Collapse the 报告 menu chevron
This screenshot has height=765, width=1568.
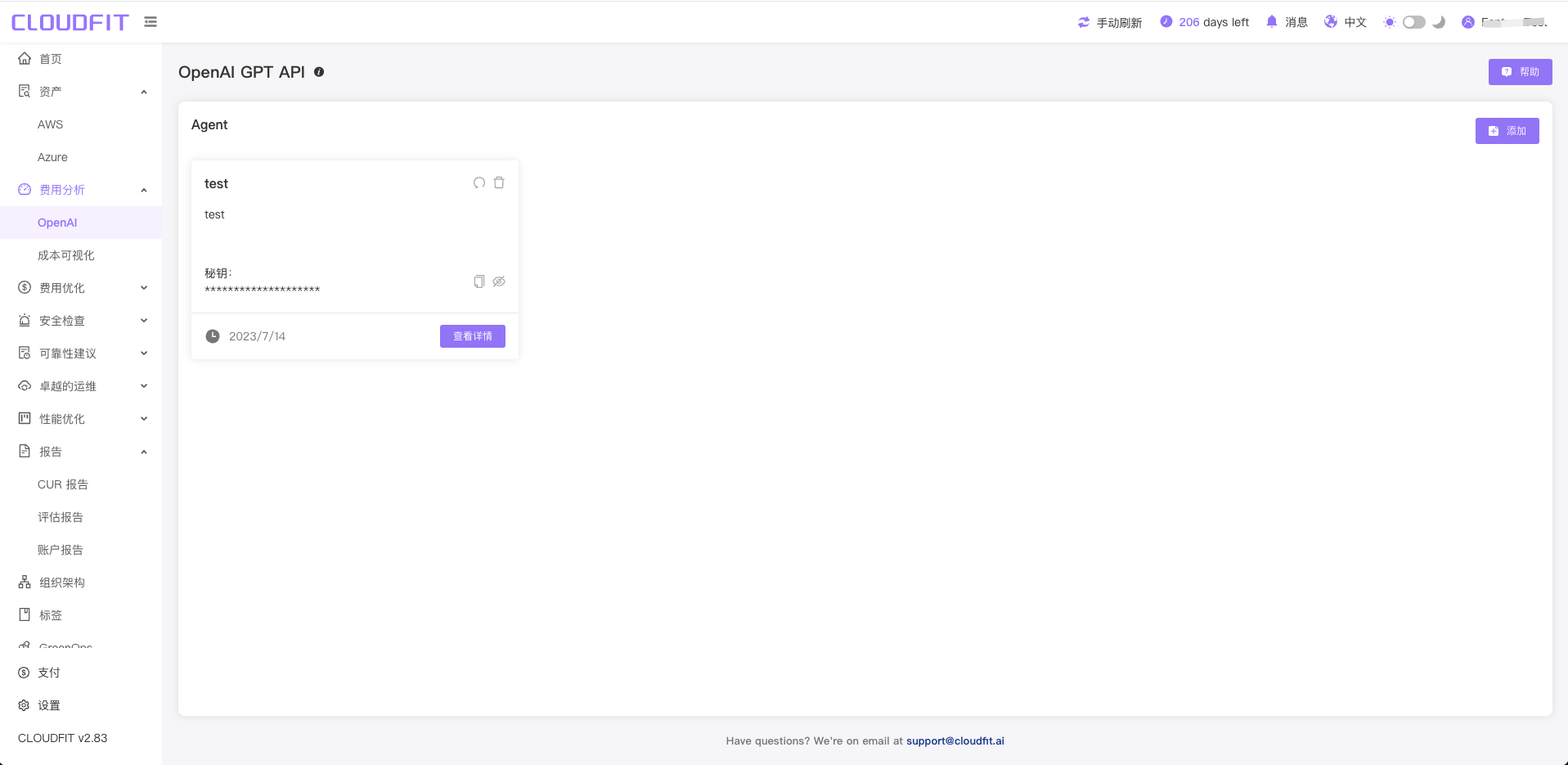144,452
